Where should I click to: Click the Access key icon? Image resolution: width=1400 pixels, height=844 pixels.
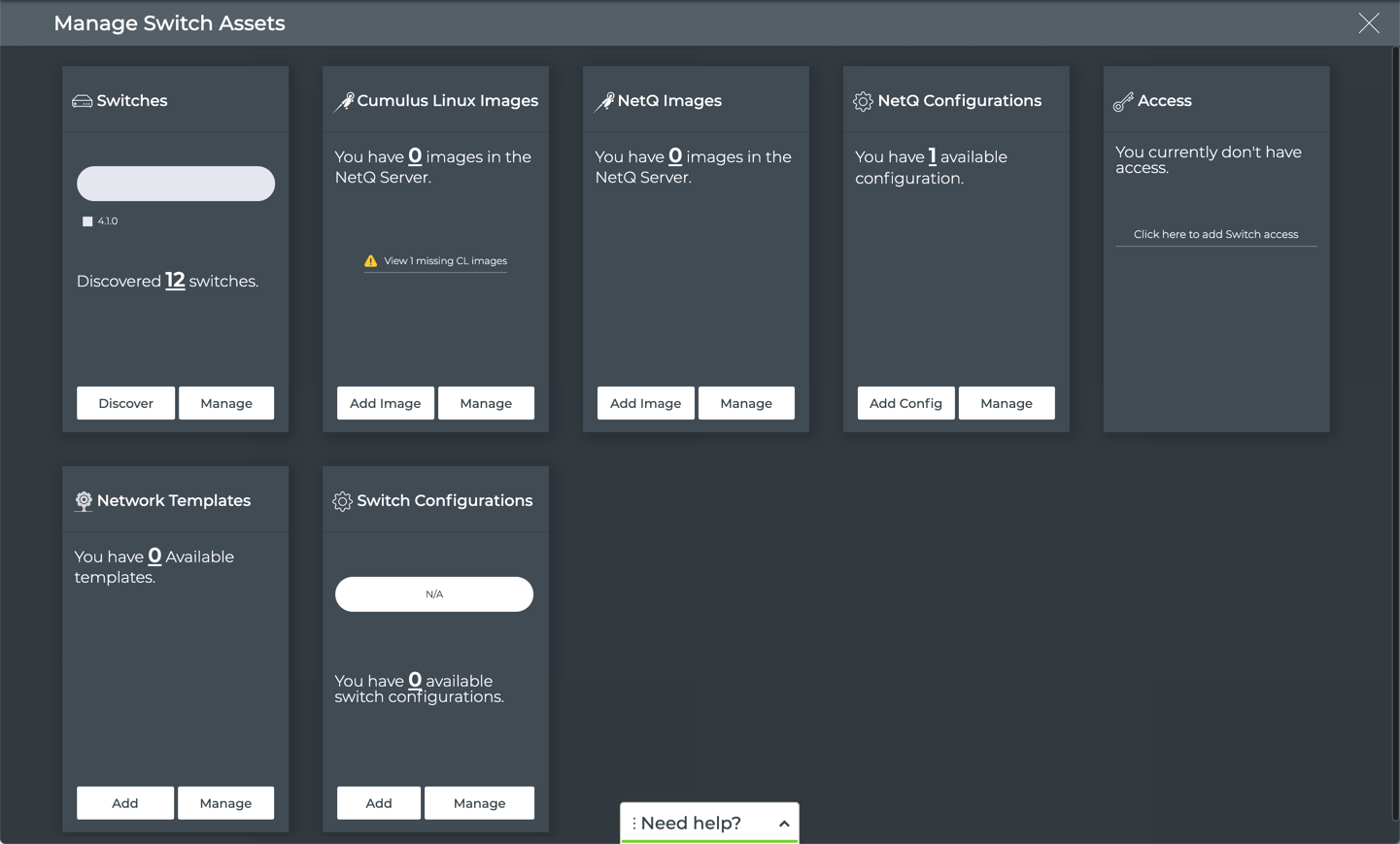[1123, 101]
